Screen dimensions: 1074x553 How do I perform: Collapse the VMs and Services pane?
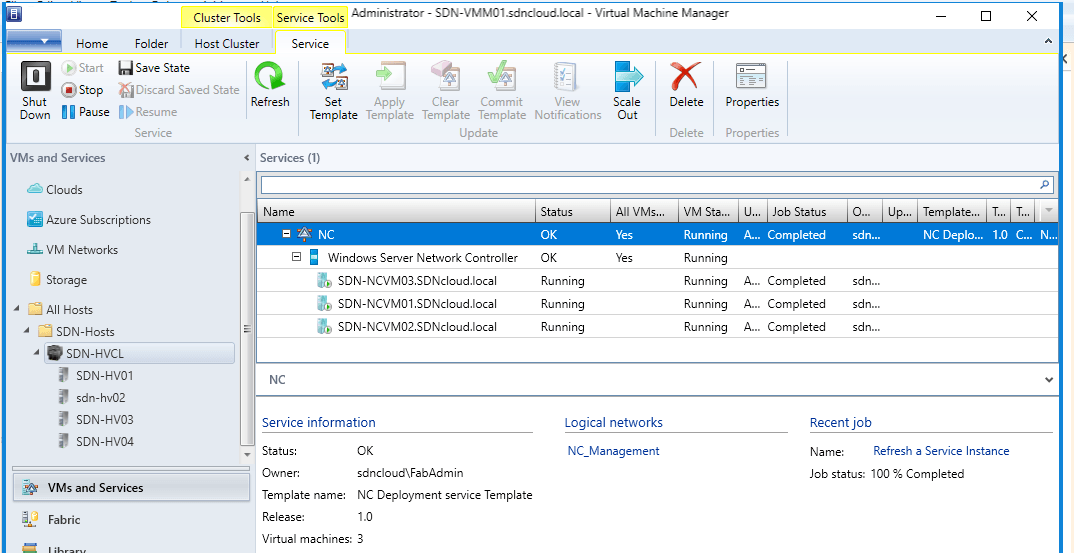coord(247,158)
